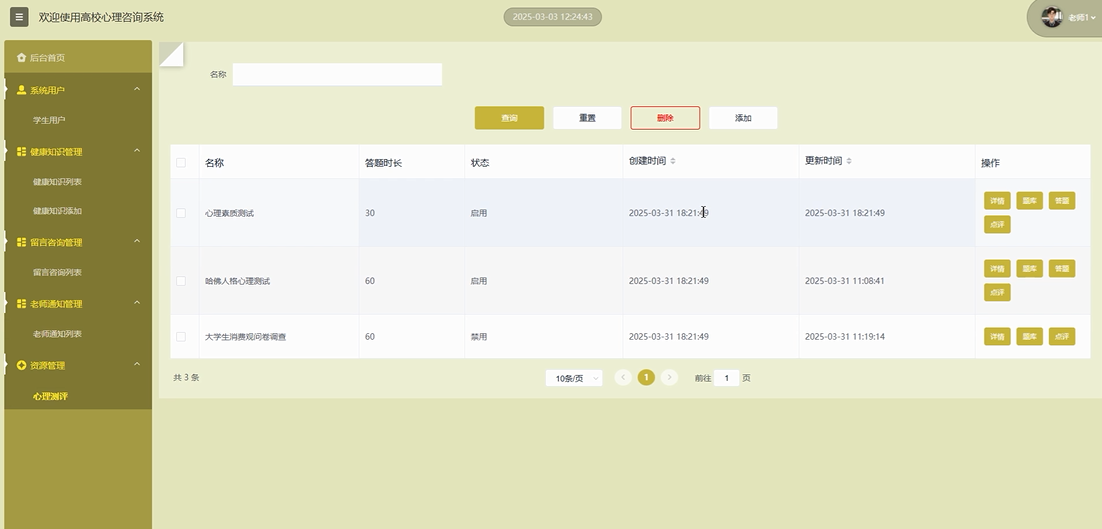The height and width of the screenshot is (529, 1102).
Task: Collapse the 留言咨询管理 menu section
Action: tap(137, 242)
